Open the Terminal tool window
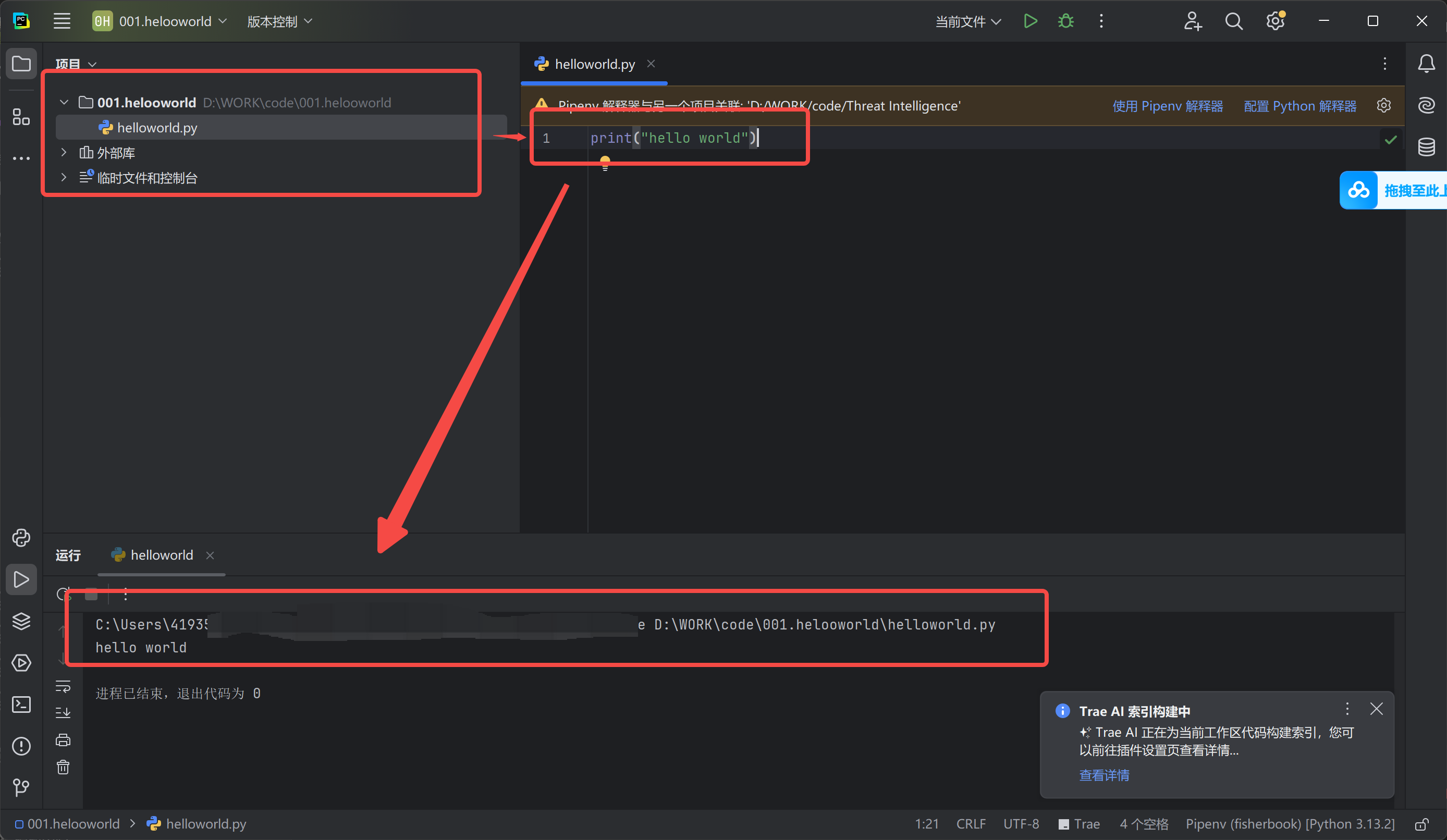This screenshot has height=840, width=1447. click(21, 704)
